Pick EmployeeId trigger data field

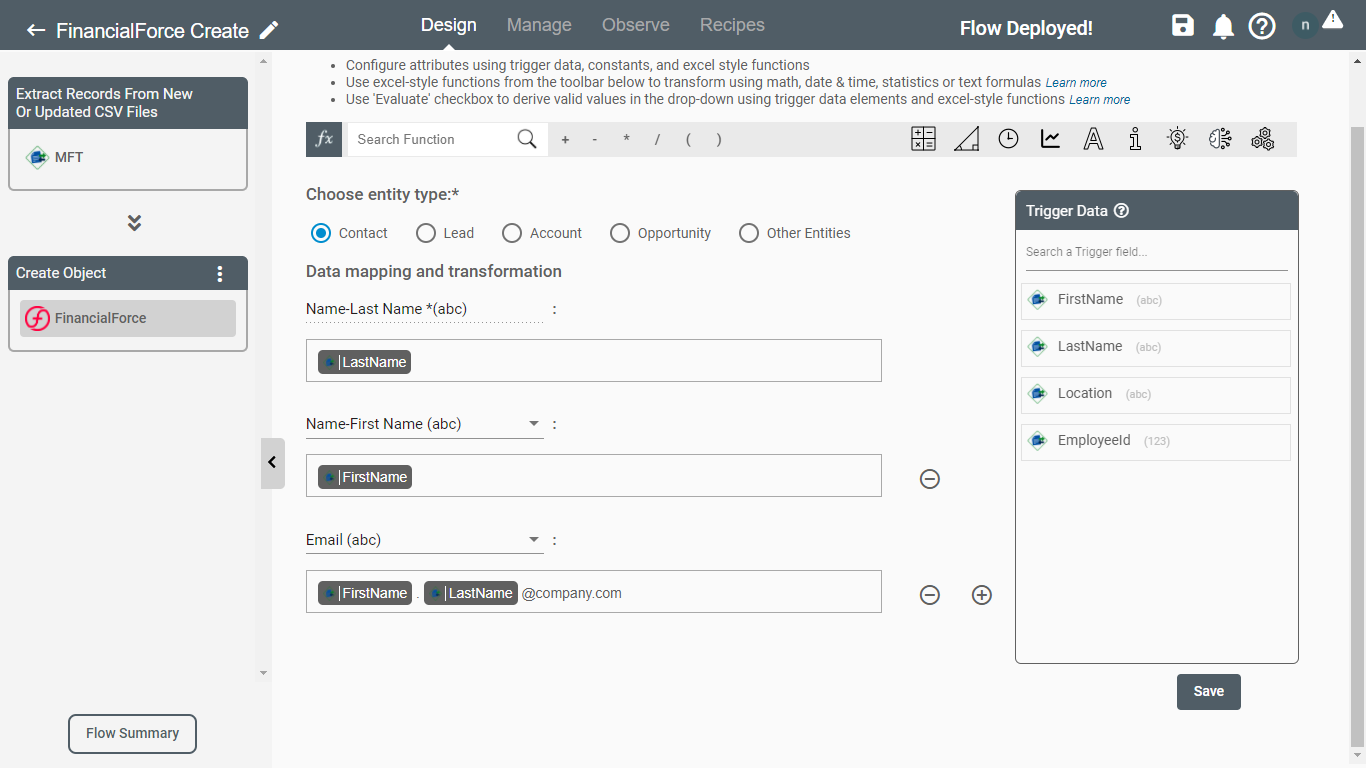click(1156, 441)
